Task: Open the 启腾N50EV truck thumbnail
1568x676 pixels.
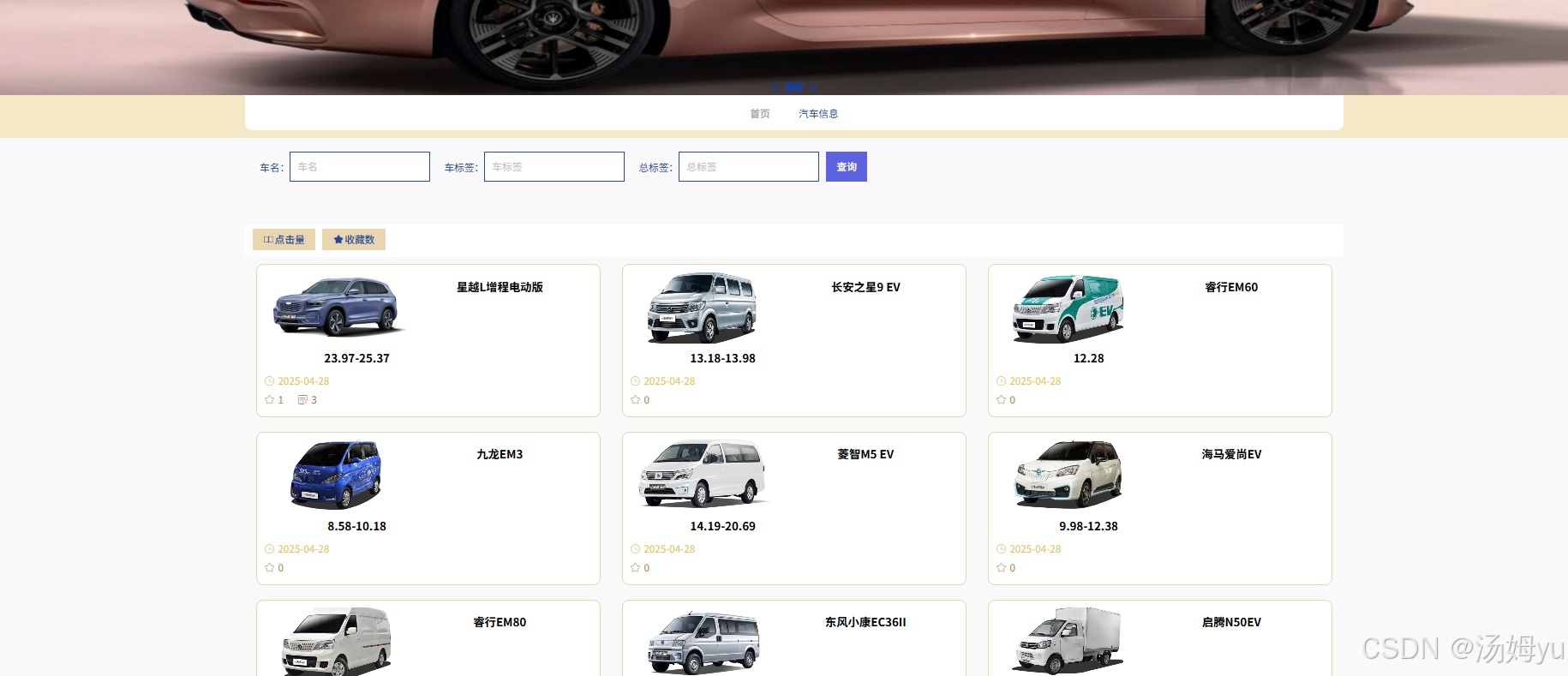Action: [x=1068, y=641]
